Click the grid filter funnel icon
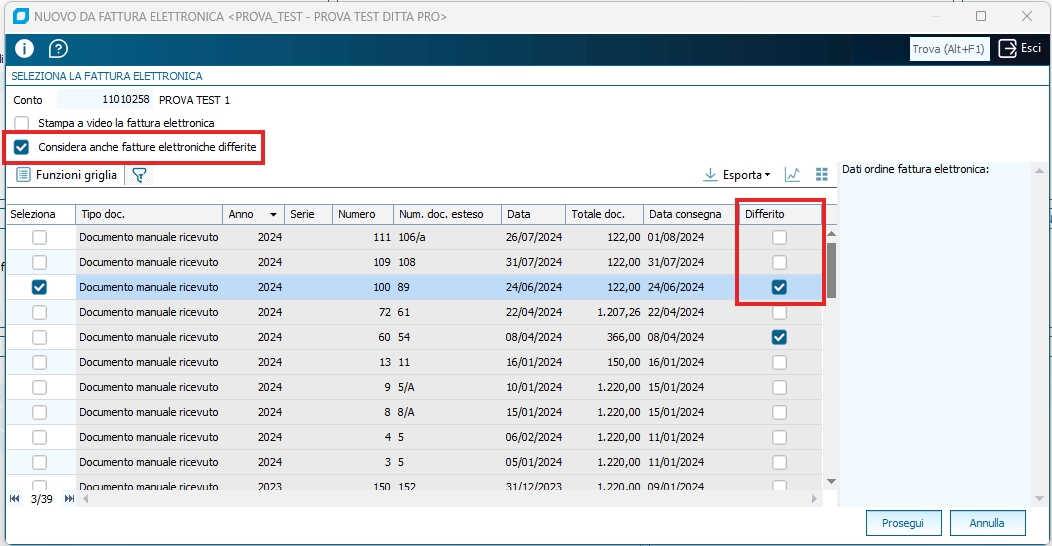This screenshot has width=1052, height=546. point(139,175)
